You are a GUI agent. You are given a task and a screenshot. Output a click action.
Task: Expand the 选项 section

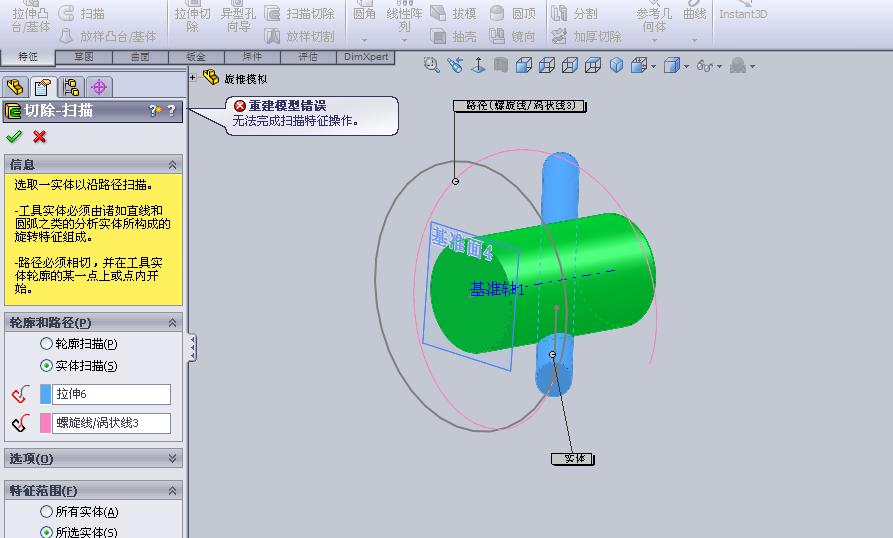click(172, 458)
